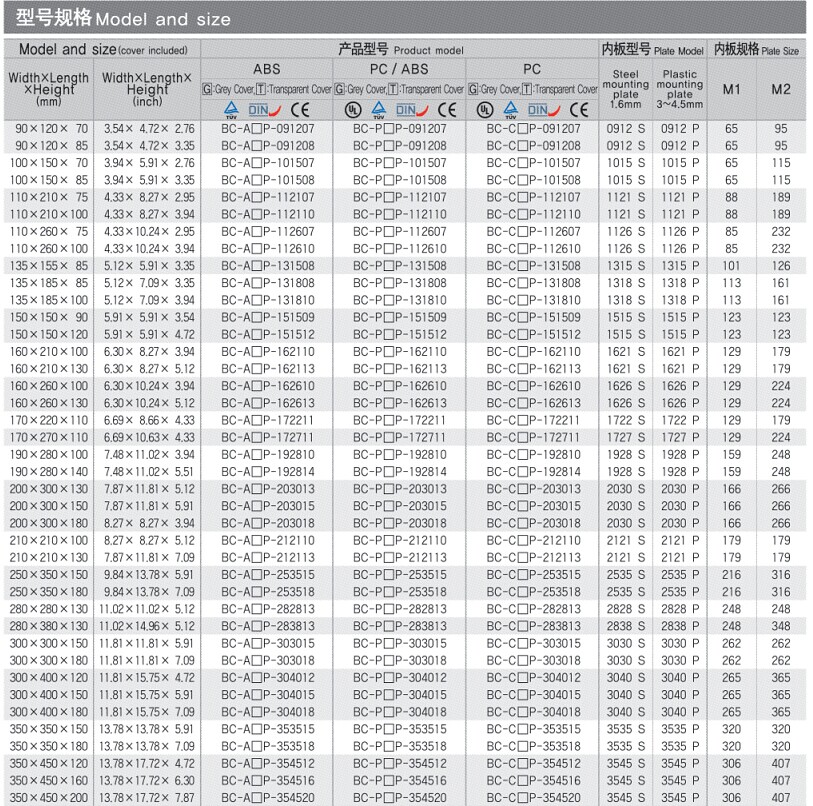This screenshot has width=813, height=806.
Task: Click the inch size '6.69×10.63× 4.33'
Action: click(x=149, y=437)
